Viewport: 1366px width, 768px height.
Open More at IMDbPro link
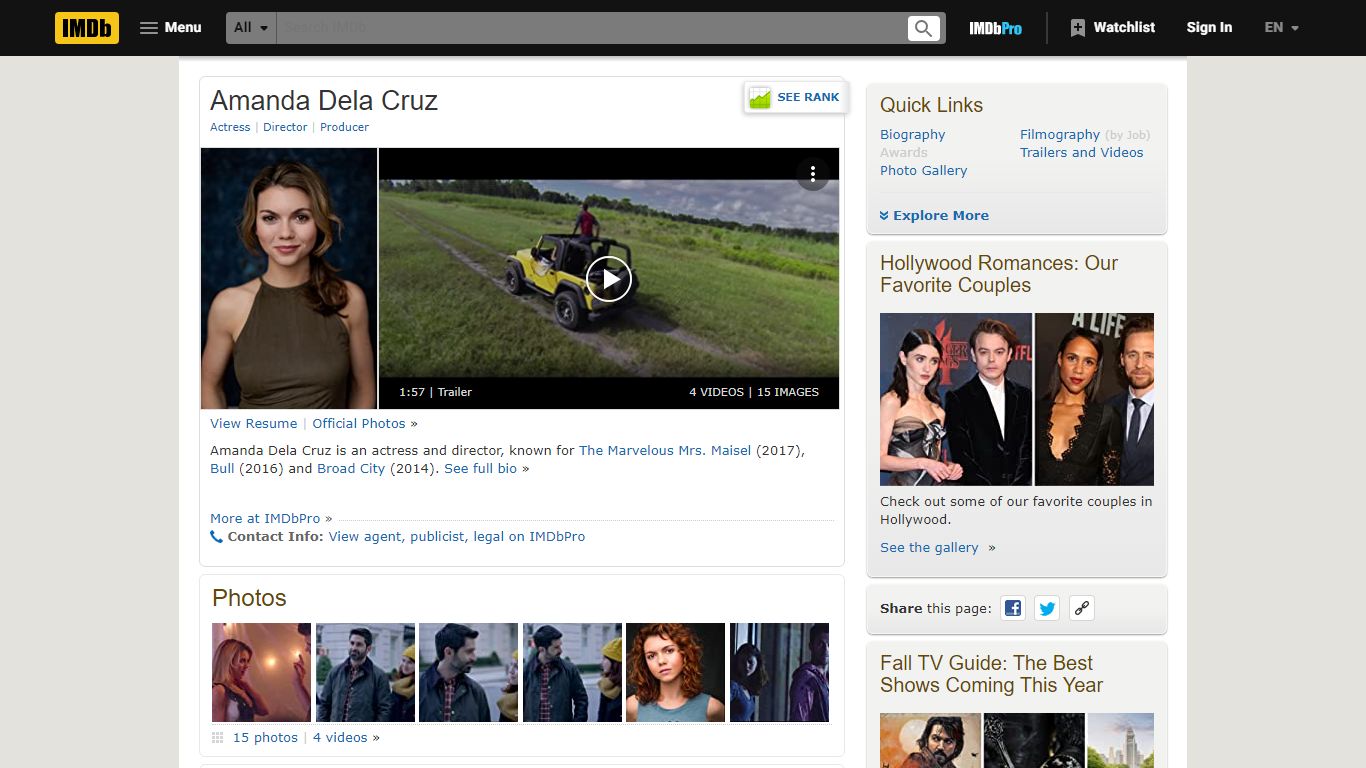click(x=265, y=519)
